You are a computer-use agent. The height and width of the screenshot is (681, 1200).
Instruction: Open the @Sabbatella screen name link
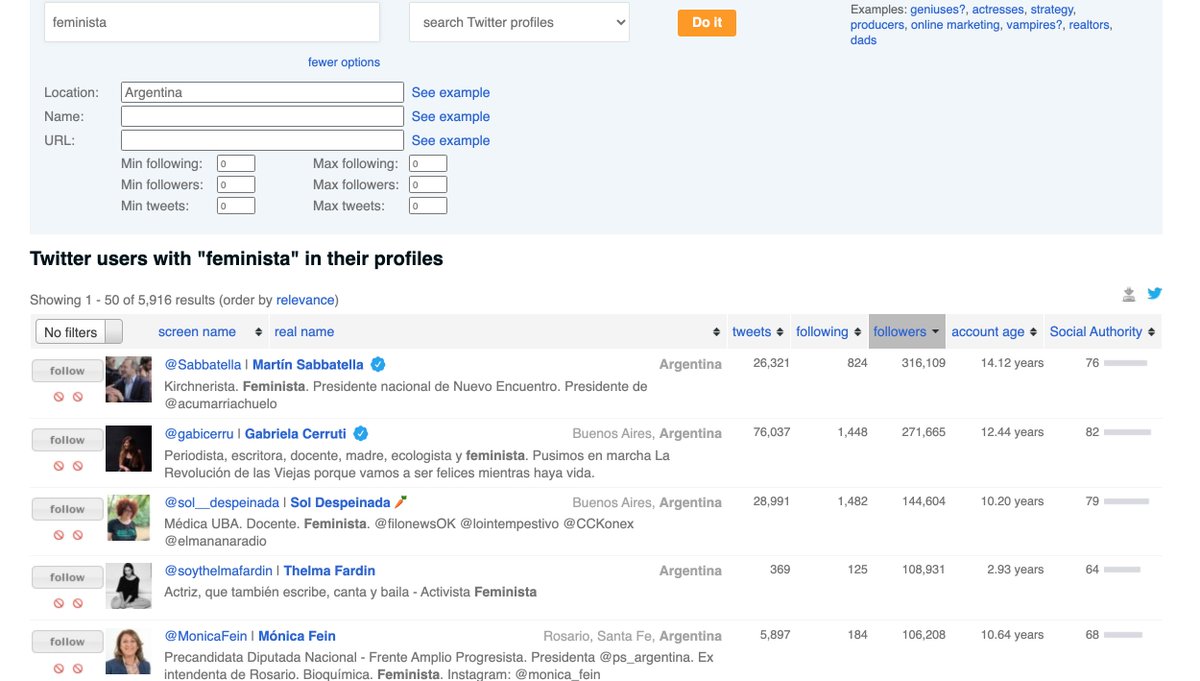[x=203, y=365]
